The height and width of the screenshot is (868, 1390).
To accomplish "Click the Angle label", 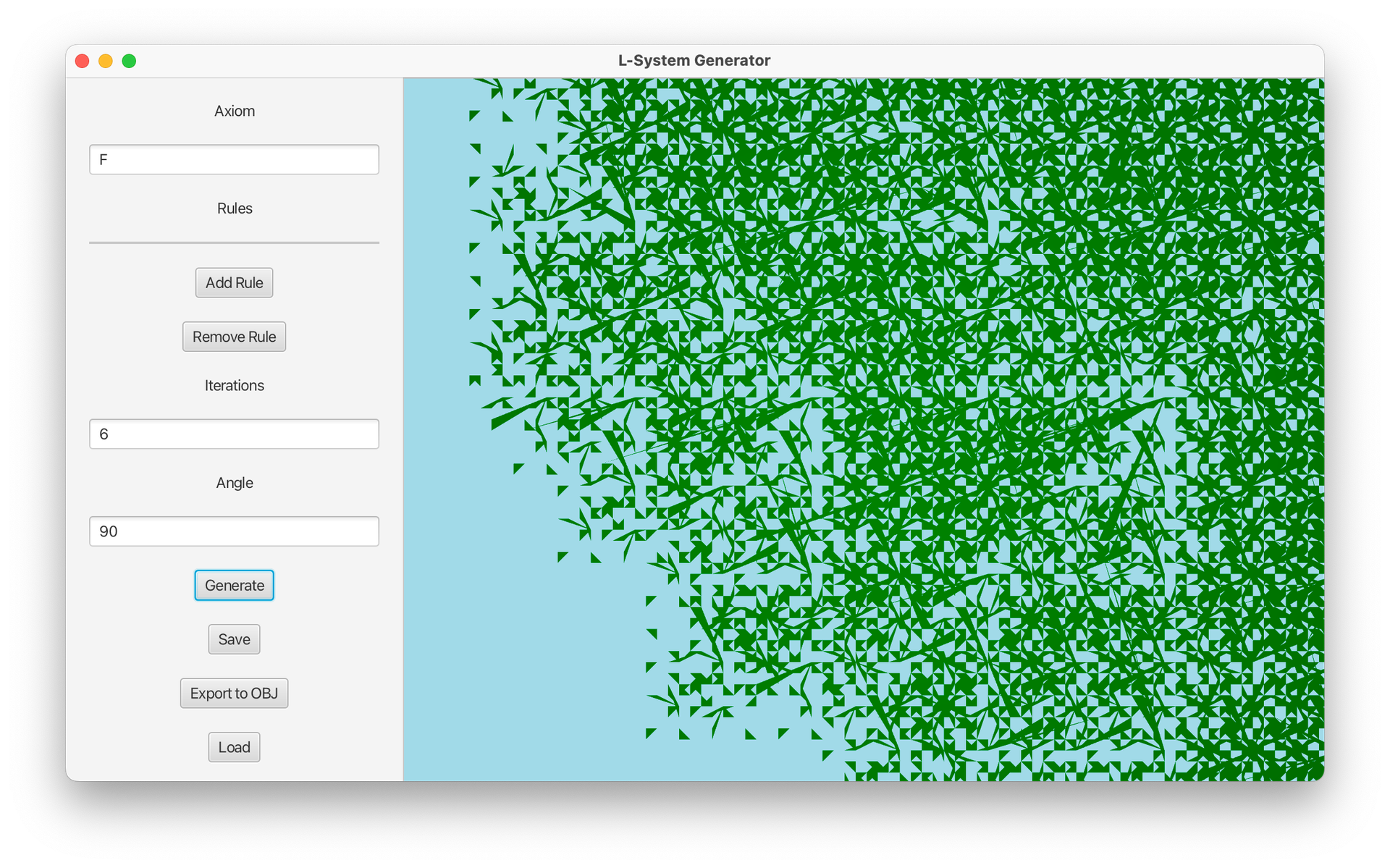I will [235, 483].
